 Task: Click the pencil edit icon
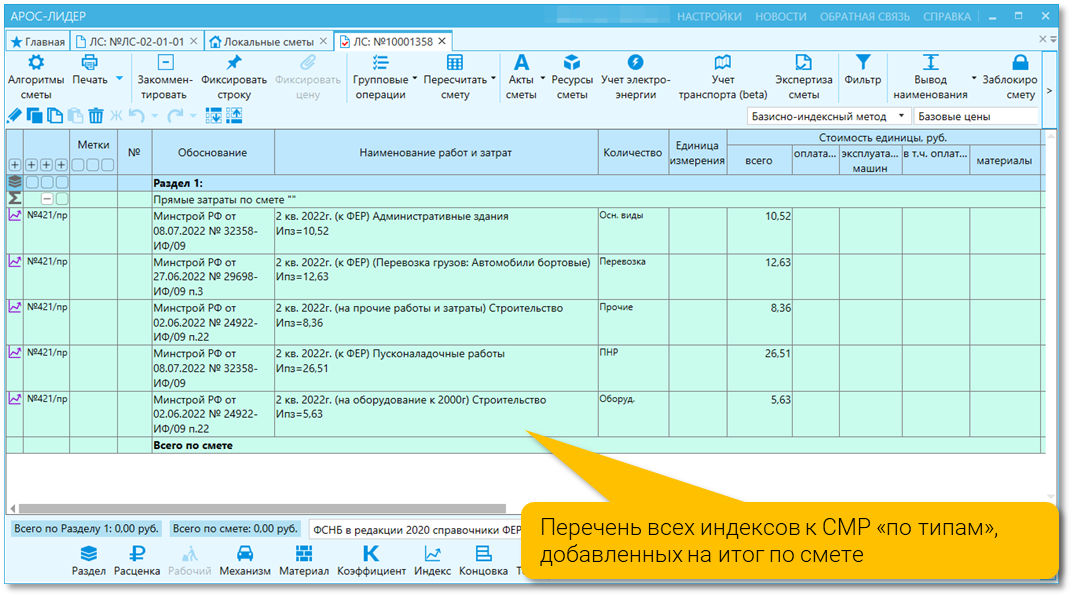click(x=14, y=116)
